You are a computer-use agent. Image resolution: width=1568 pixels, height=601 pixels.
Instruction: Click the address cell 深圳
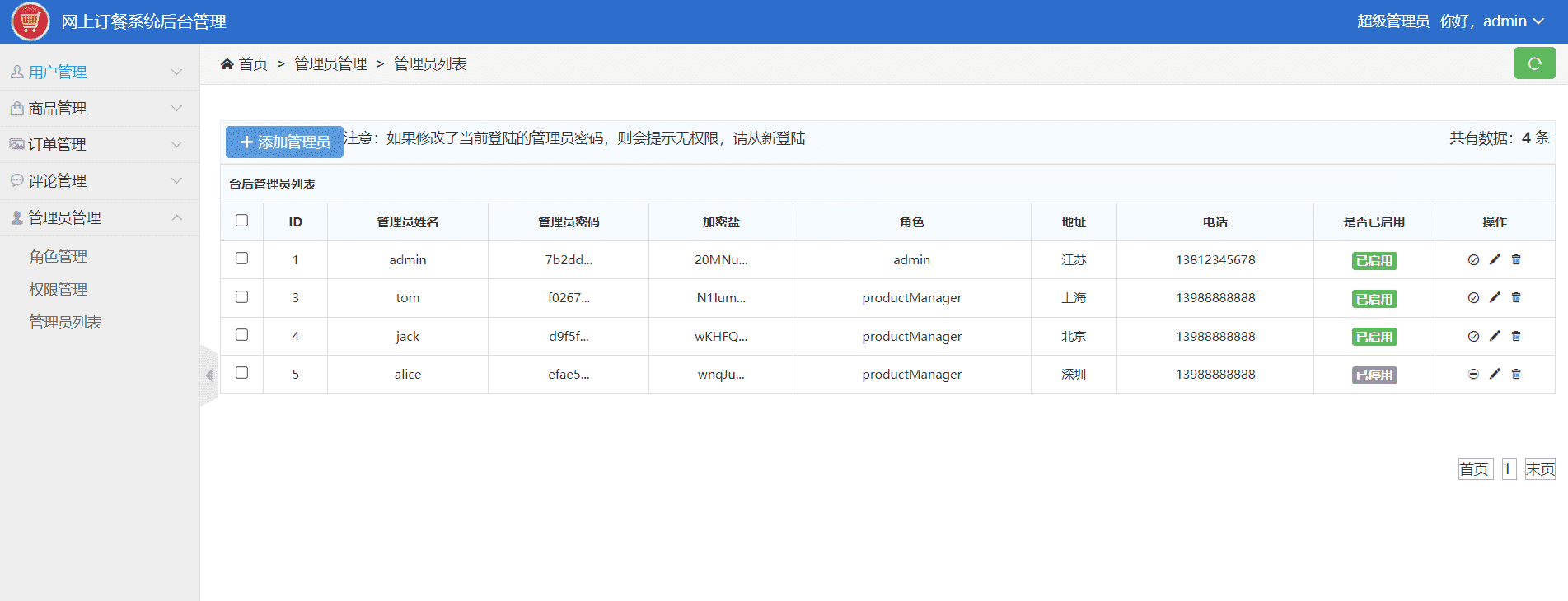(1074, 375)
